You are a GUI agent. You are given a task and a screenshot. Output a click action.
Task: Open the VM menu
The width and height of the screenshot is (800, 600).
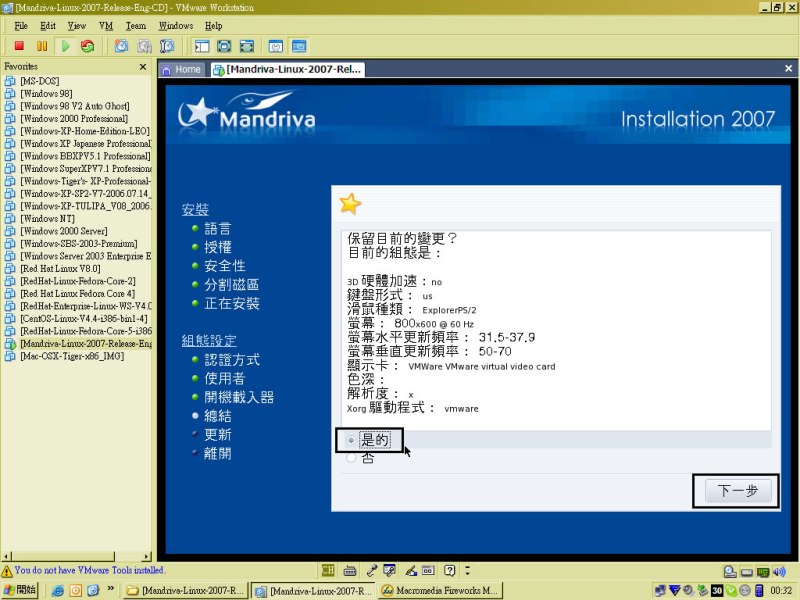(106, 26)
